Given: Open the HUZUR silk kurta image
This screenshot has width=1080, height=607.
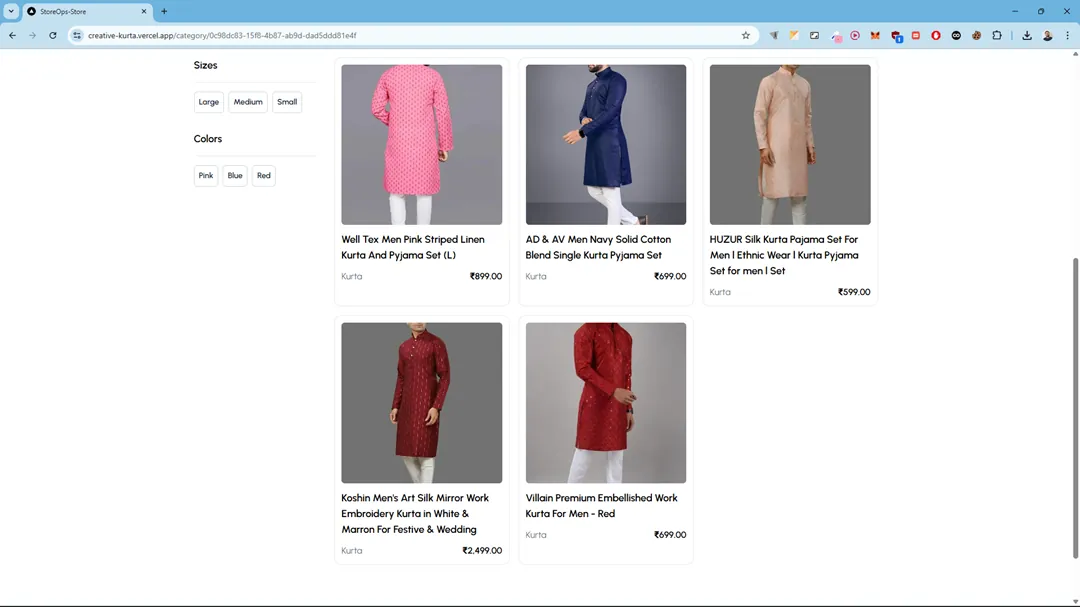Looking at the screenshot, I should pyautogui.click(x=790, y=145).
